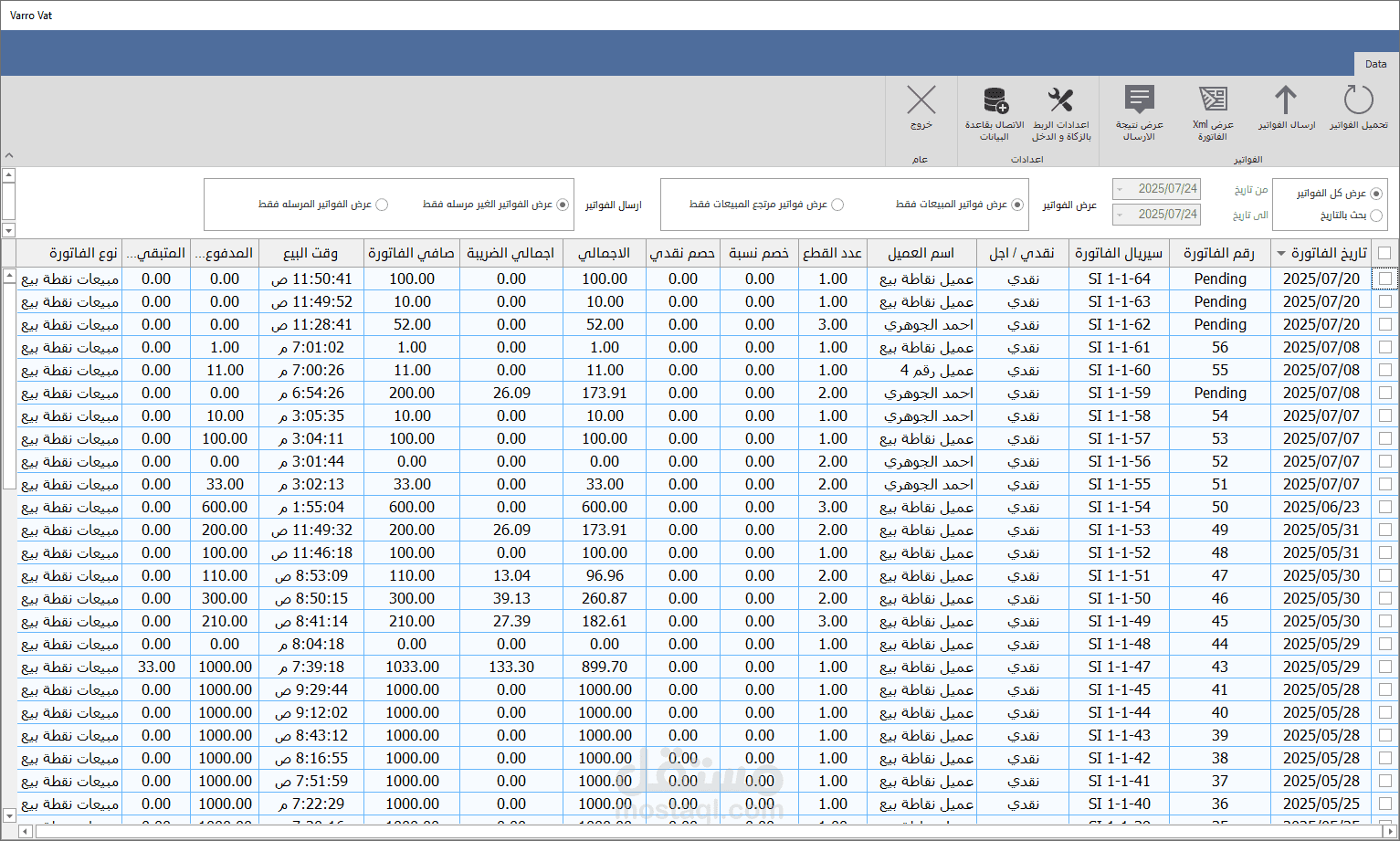Sort by 'تاريخ الفاتورة' column header

click(x=1321, y=253)
